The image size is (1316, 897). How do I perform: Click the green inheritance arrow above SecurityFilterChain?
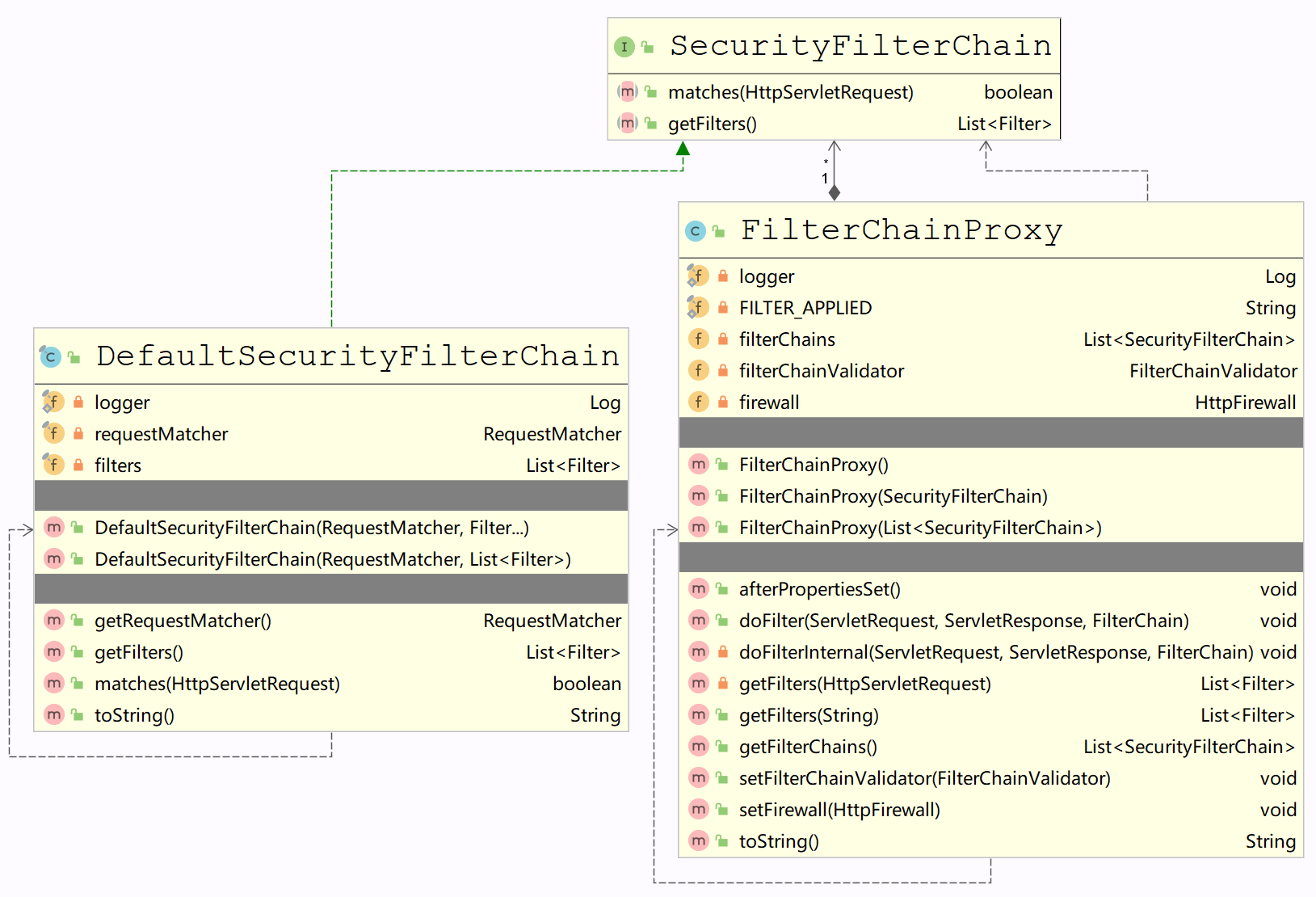click(x=681, y=149)
